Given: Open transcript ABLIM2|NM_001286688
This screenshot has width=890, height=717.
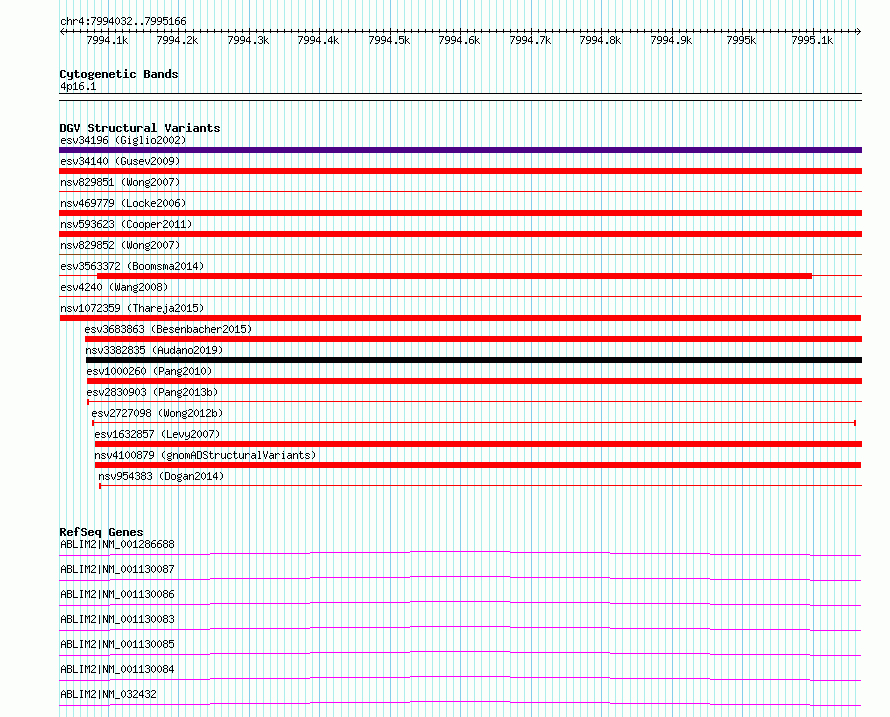Looking at the screenshot, I should click(x=117, y=544).
